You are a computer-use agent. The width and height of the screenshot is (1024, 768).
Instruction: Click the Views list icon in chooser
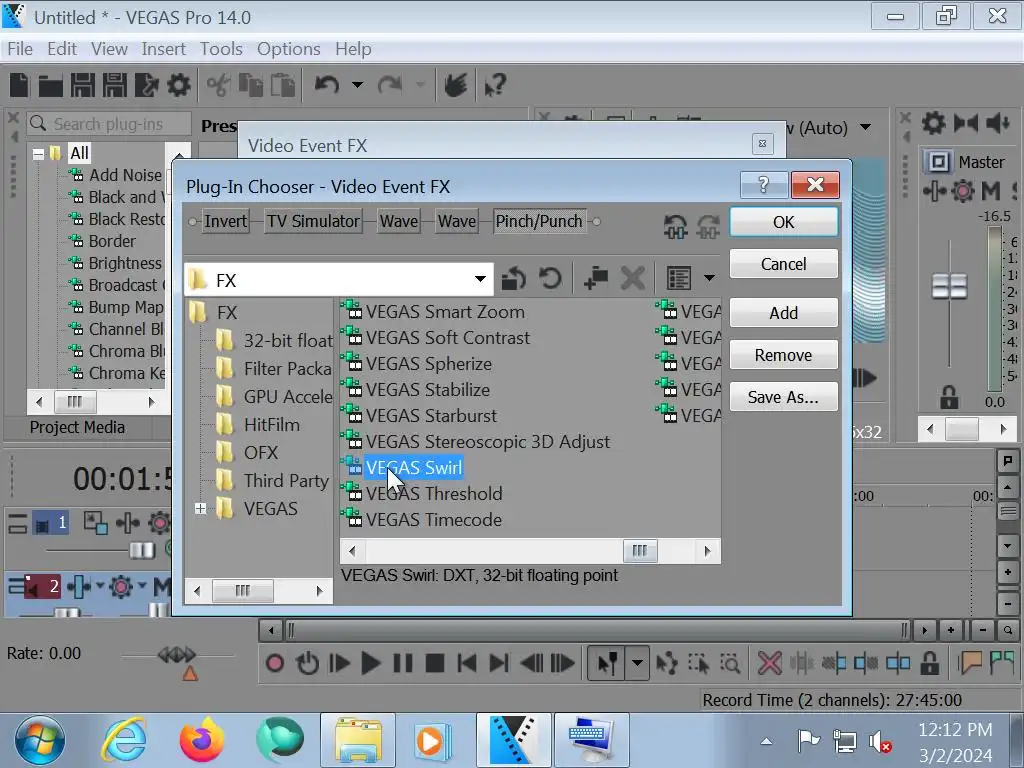pos(679,279)
